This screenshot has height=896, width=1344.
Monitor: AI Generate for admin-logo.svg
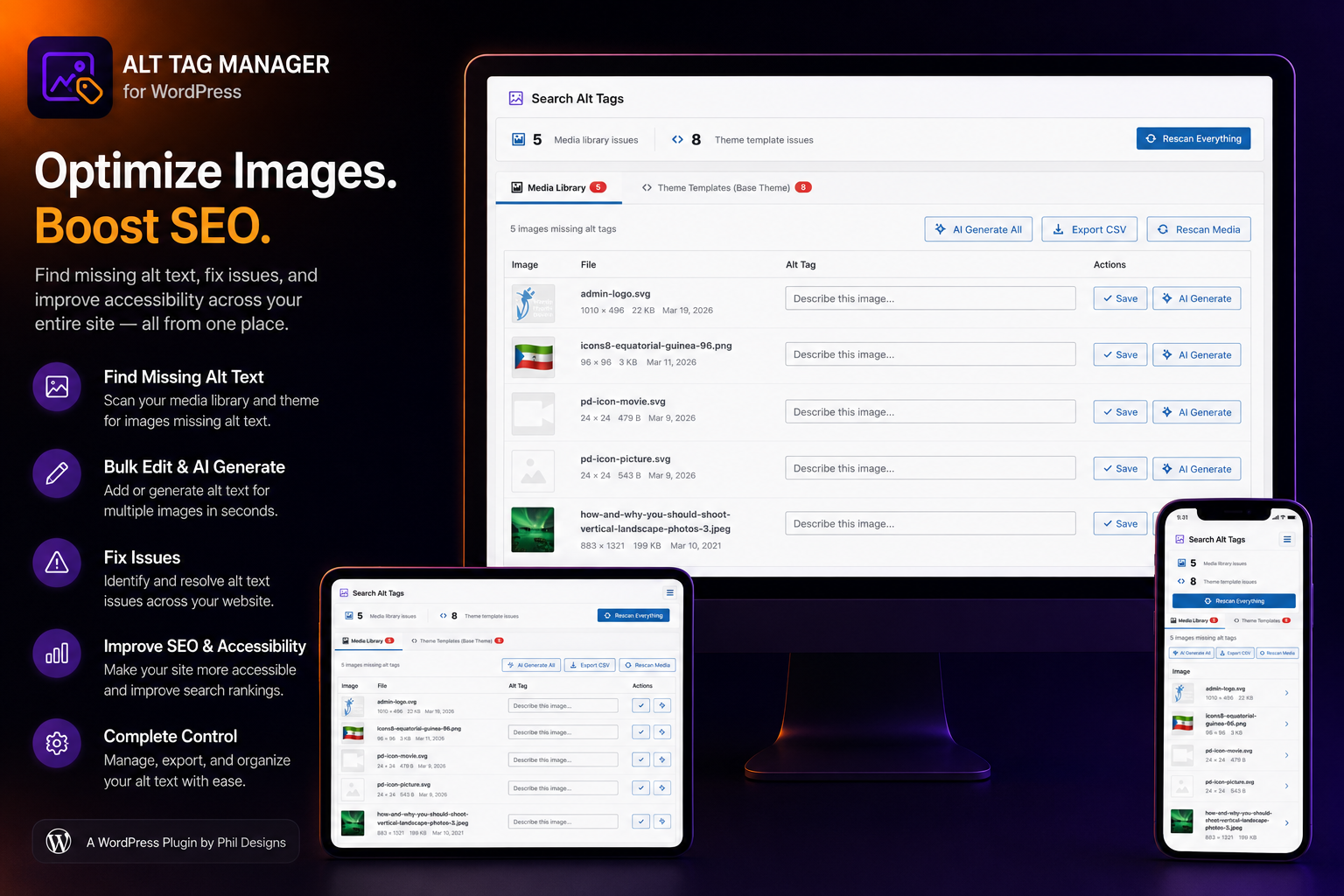pos(1196,298)
